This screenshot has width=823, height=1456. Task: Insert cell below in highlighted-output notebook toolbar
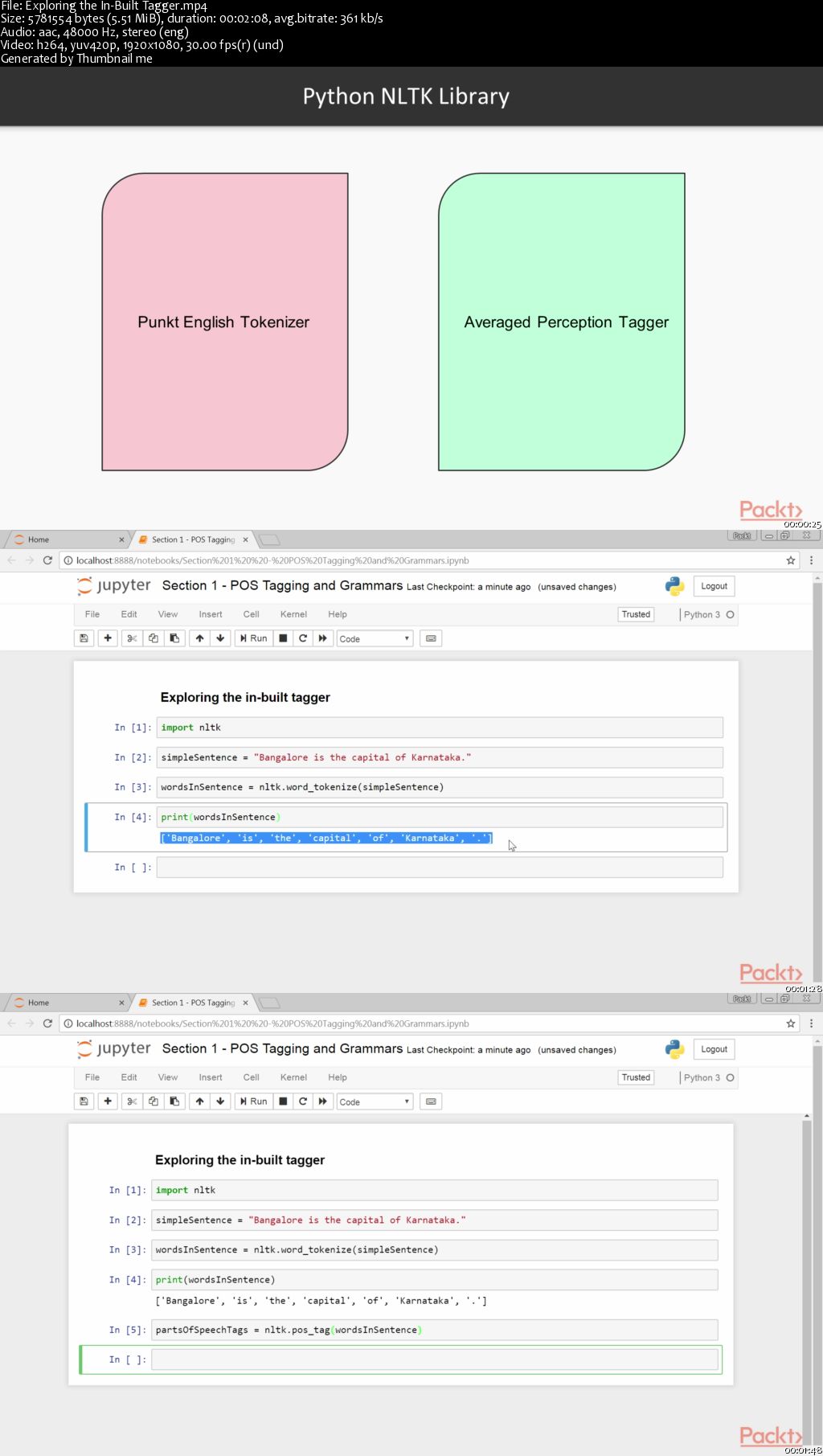(x=108, y=638)
